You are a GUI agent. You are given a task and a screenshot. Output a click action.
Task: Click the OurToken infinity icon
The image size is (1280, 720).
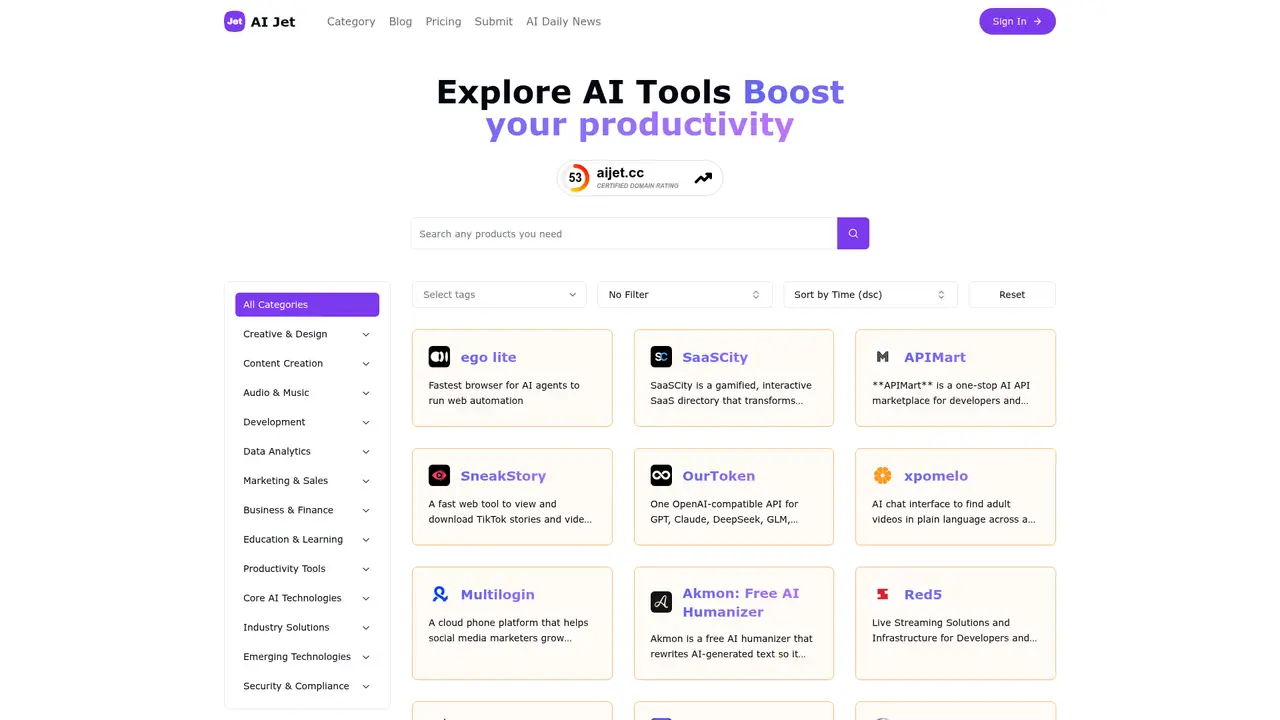(661, 476)
